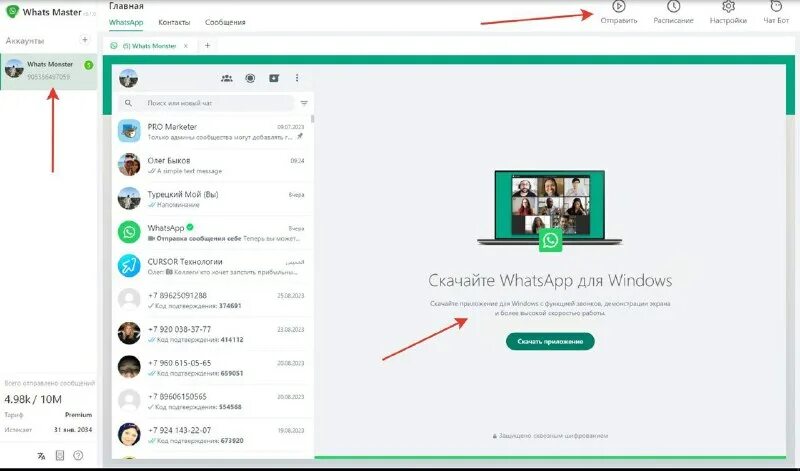Open the Status circle icon
The image size is (800, 471).
tap(250, 78)
